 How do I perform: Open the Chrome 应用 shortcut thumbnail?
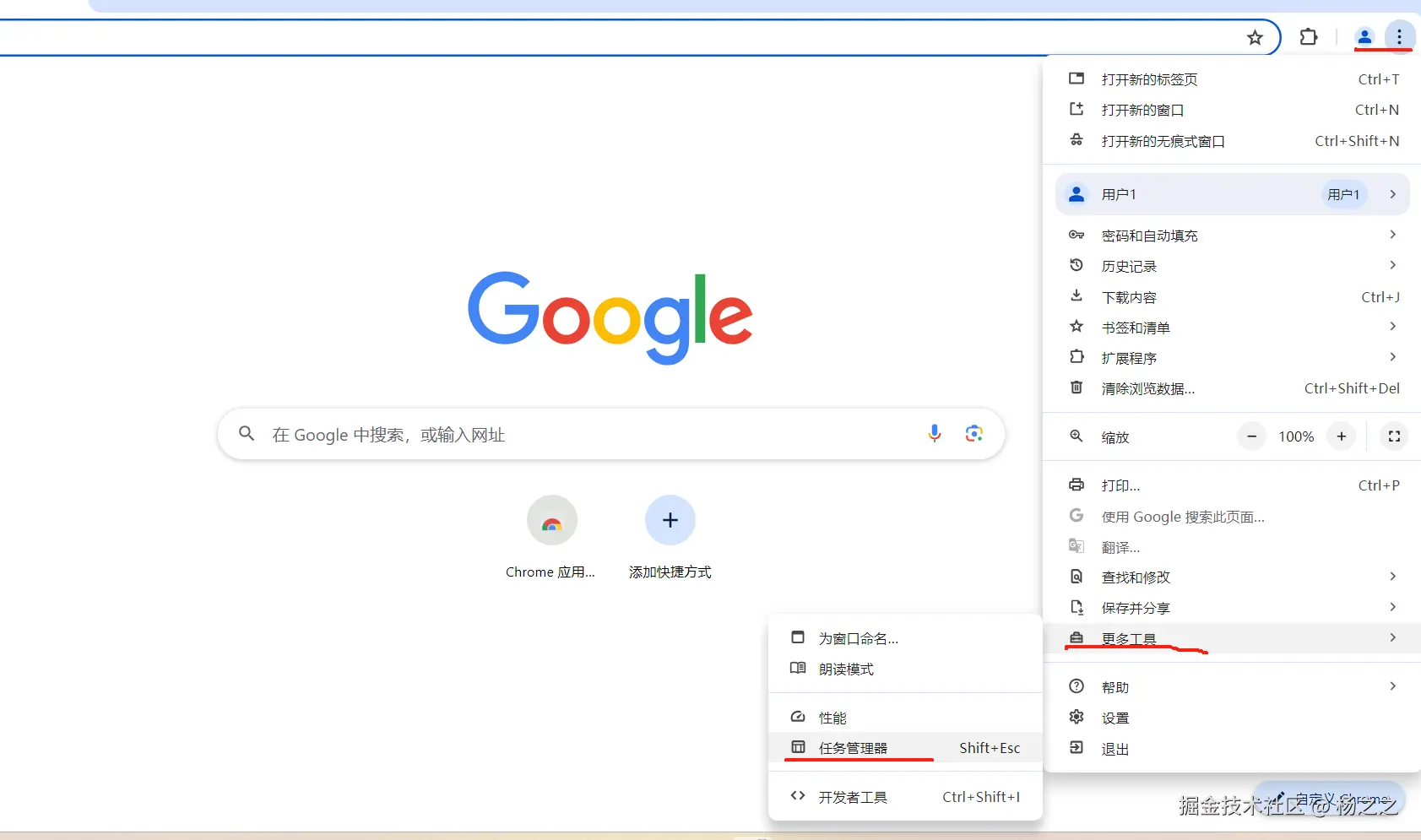click(551, 520)
